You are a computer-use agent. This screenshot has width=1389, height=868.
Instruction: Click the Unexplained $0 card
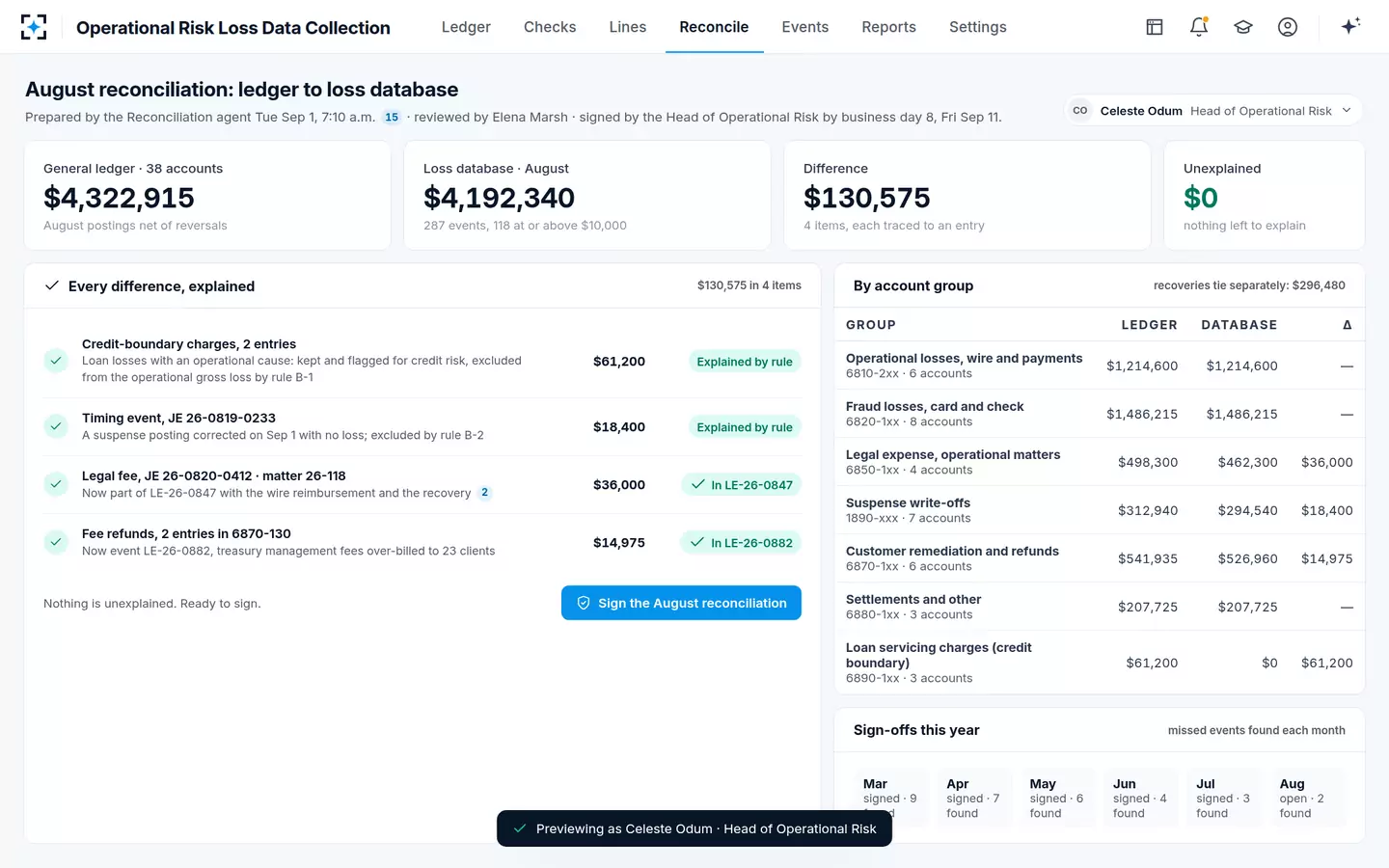click(x=1265, y=196)
